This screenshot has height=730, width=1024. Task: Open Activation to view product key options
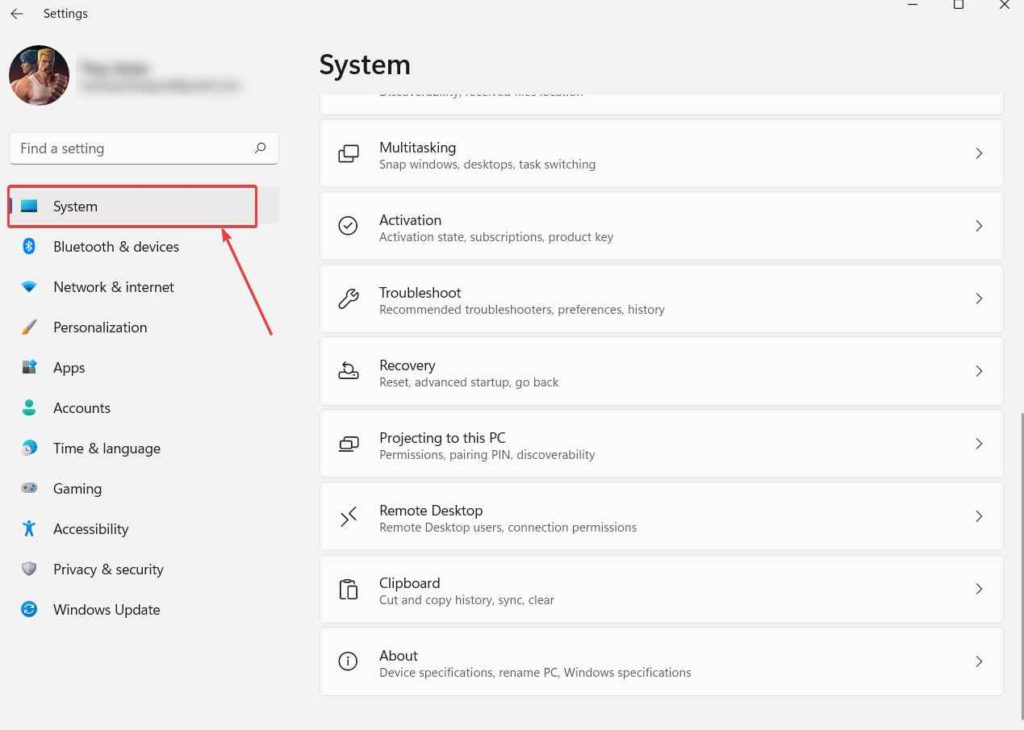pyautogui.click(x=660, y=225)
